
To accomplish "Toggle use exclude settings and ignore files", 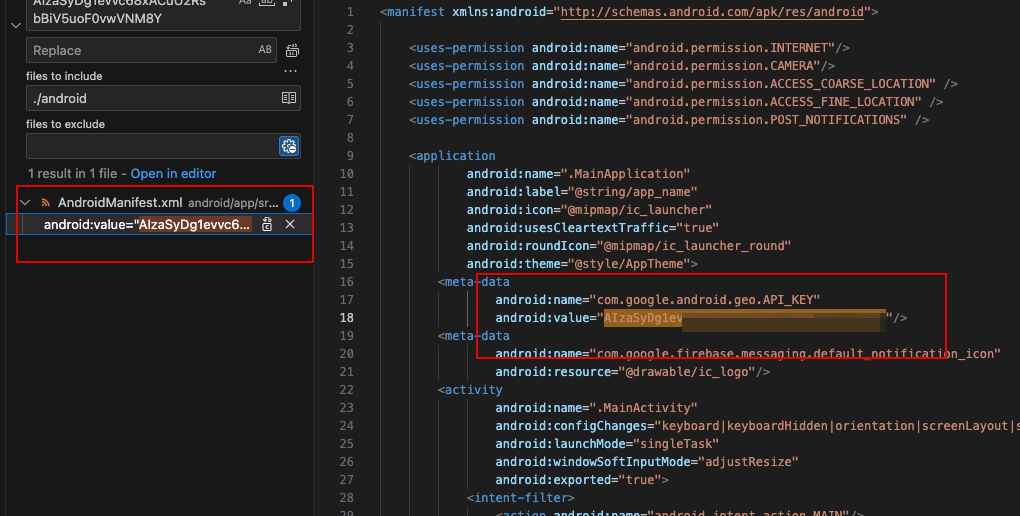I will [x=289, y=146].
